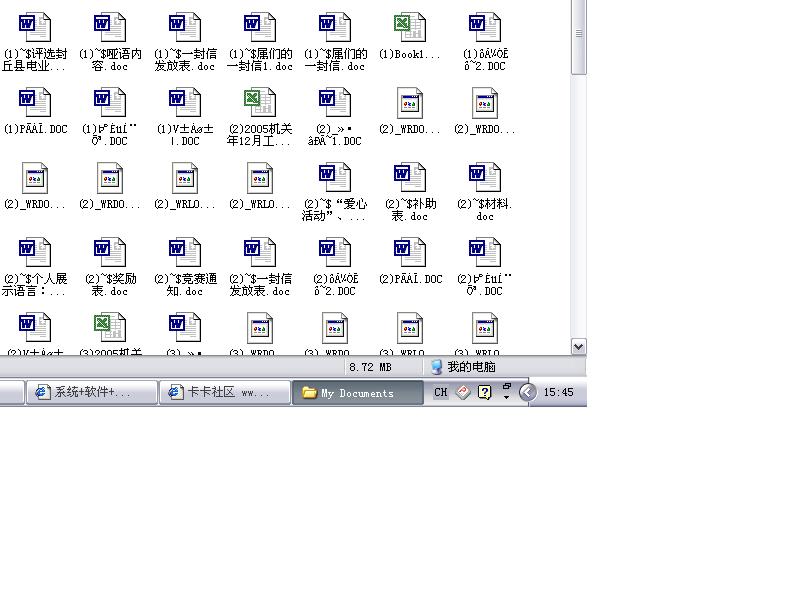This screenshot has height=600, width=800.
Task: Select the Word icon of (2)~$材料.doc
Action: tap(485, 178)
